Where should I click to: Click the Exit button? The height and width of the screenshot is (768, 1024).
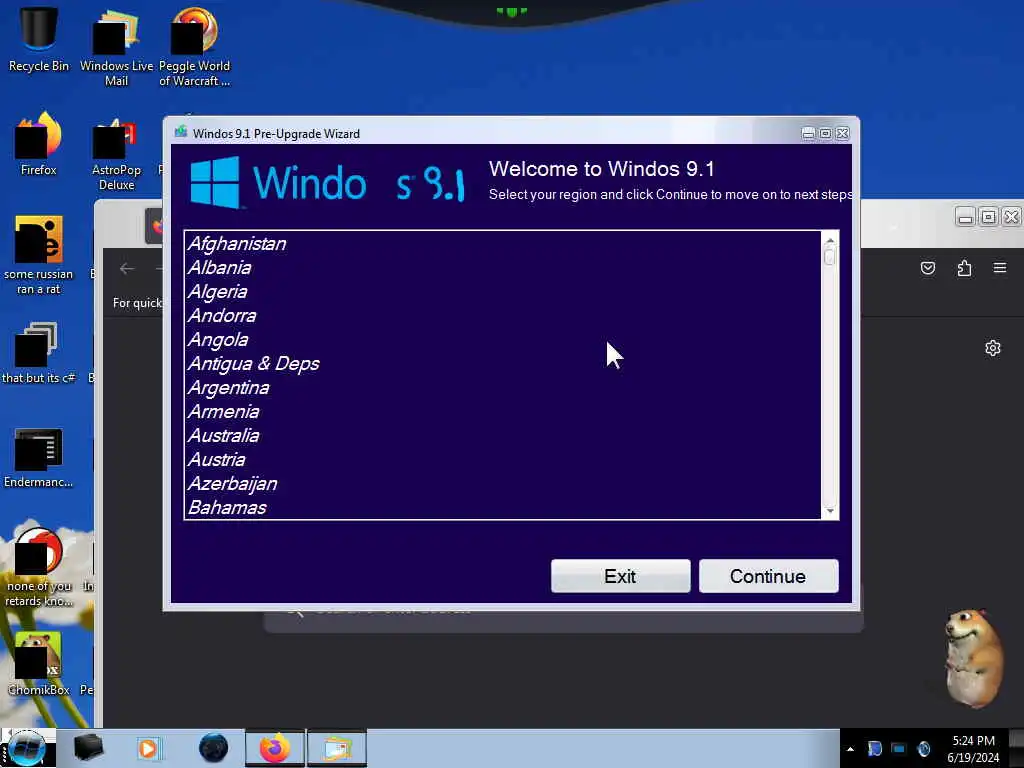click(x=620, y=576)
